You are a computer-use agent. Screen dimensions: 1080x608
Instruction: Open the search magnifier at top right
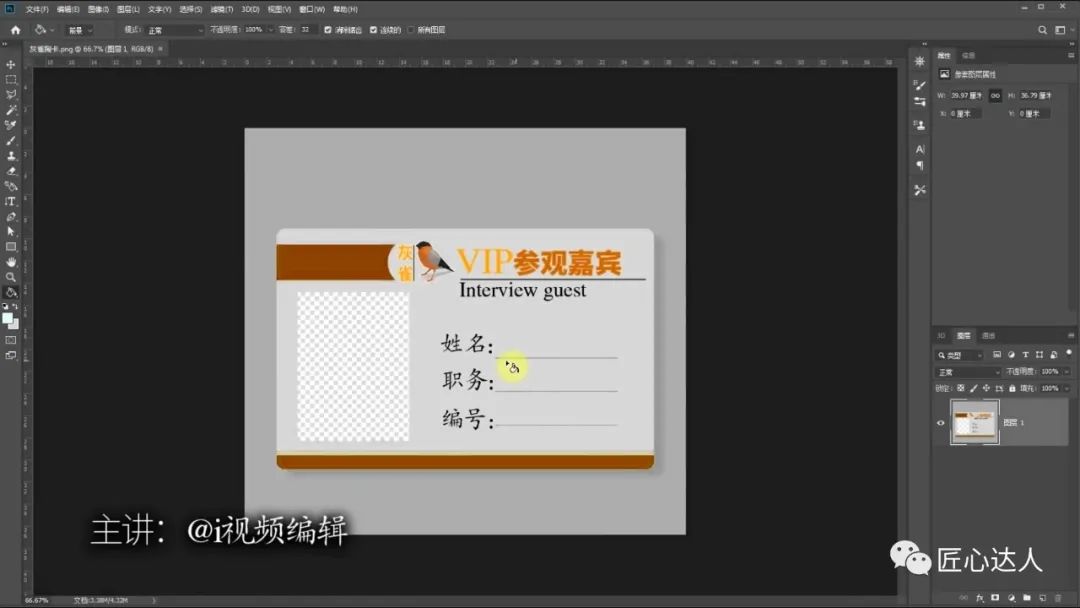click(x=1042, y=30)
